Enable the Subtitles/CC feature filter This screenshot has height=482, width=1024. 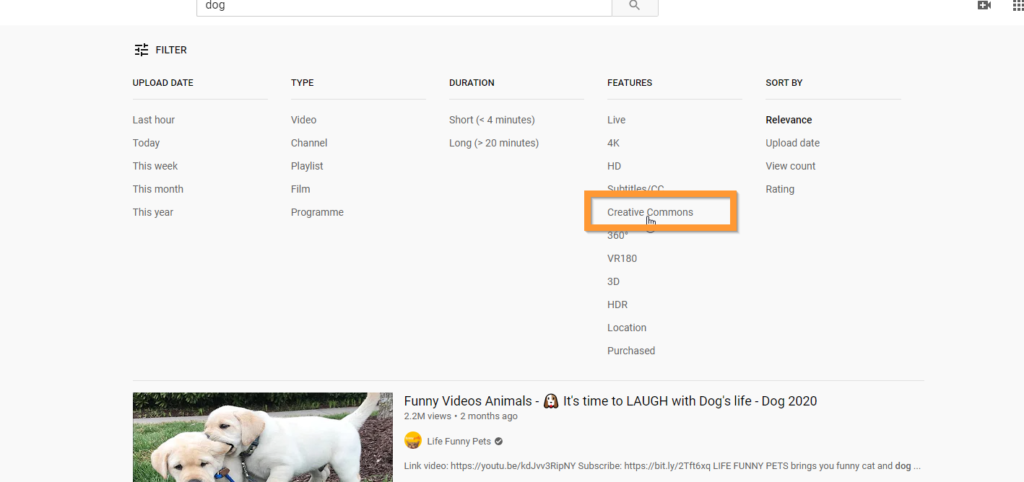coord(635,189)
